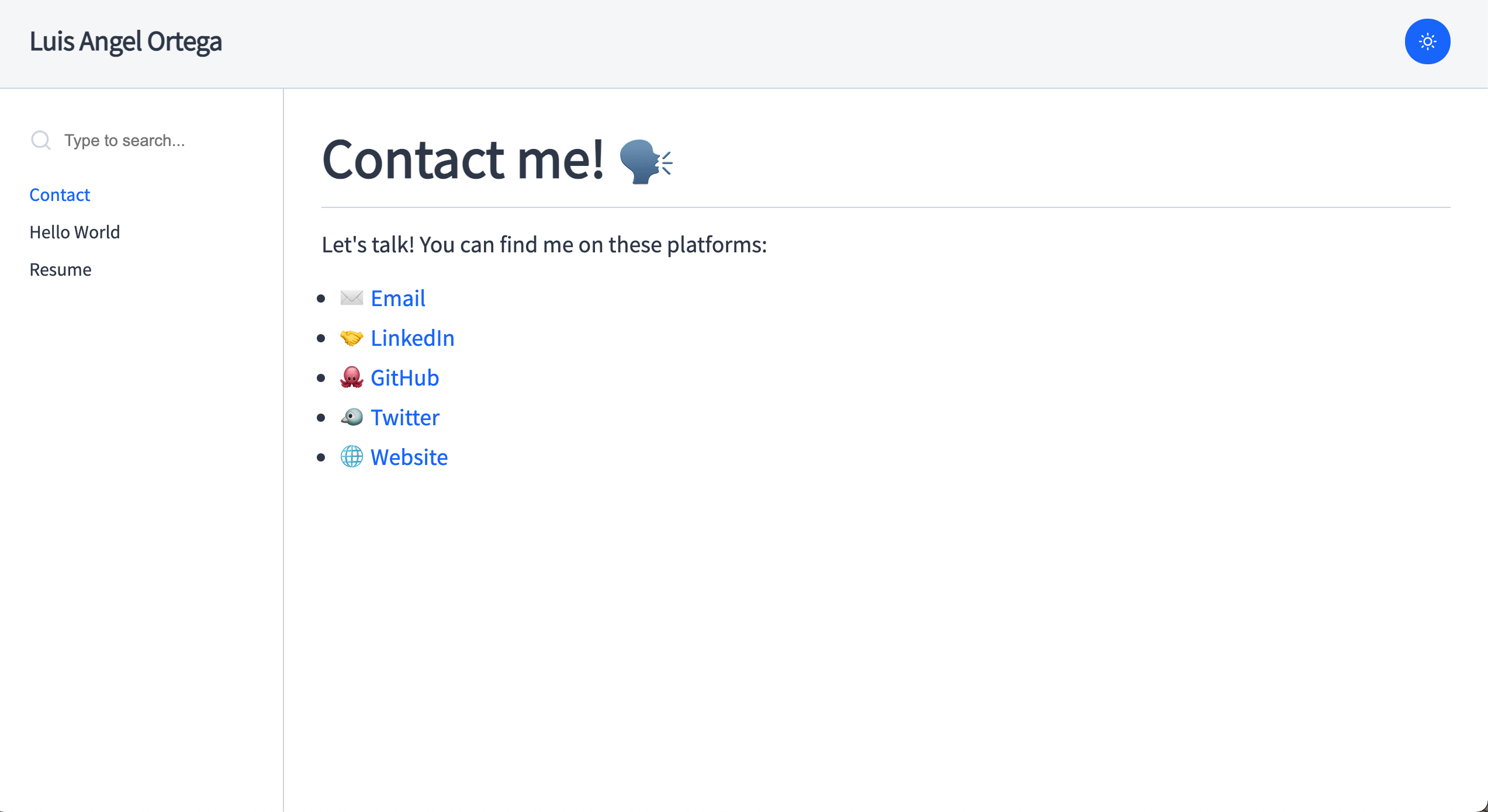The image size is (1488, 812).
Task: Open the Email link
Action: 396,298
